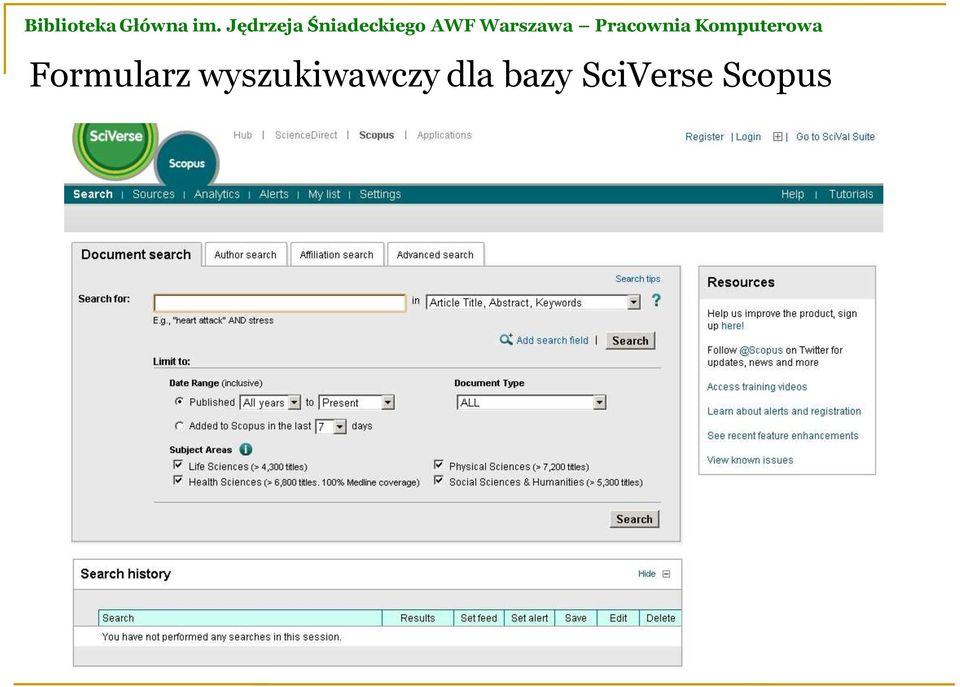
Task: Click the Applications link
Action: tap(444, 135)
